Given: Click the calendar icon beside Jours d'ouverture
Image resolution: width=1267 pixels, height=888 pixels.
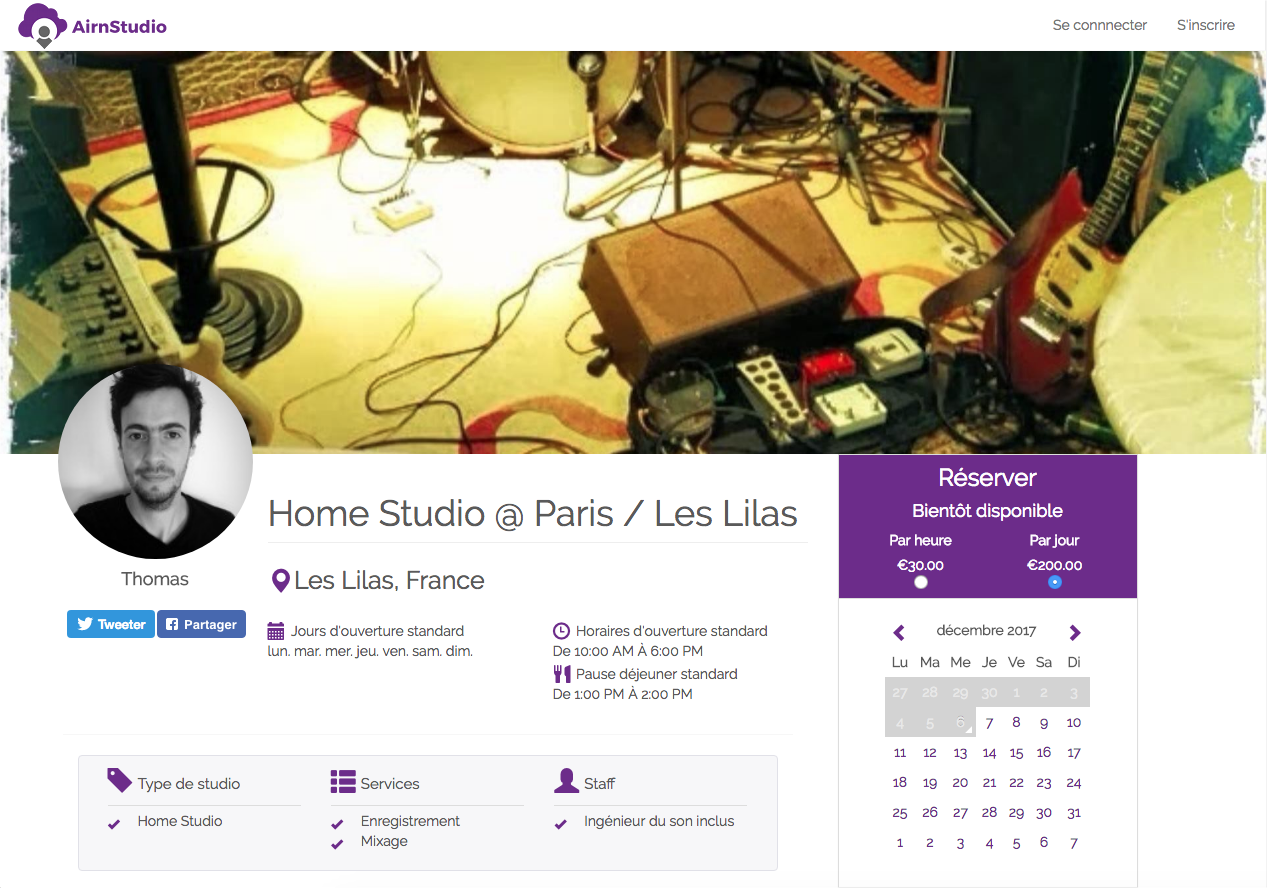Looking at the screenshot, I should point(276,631).
